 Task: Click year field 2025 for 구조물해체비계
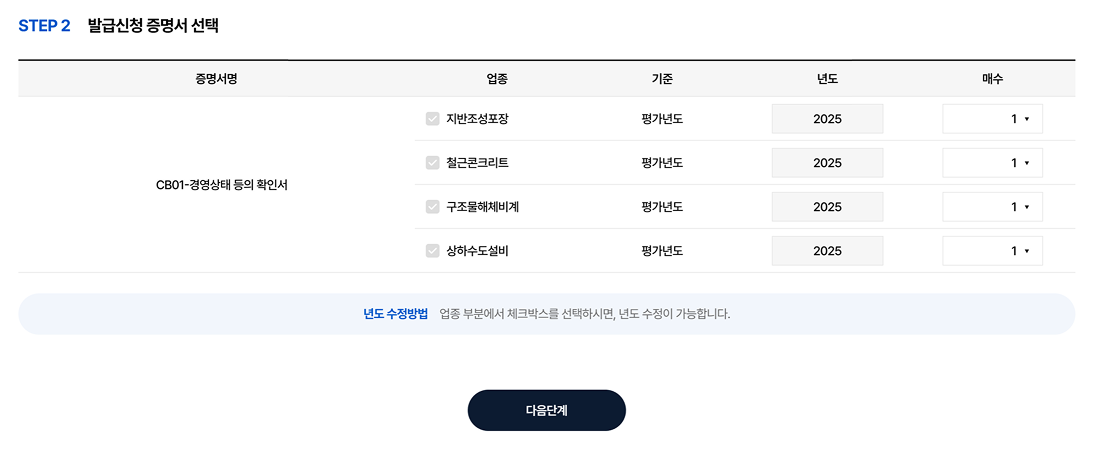click(x=827, y=207)
